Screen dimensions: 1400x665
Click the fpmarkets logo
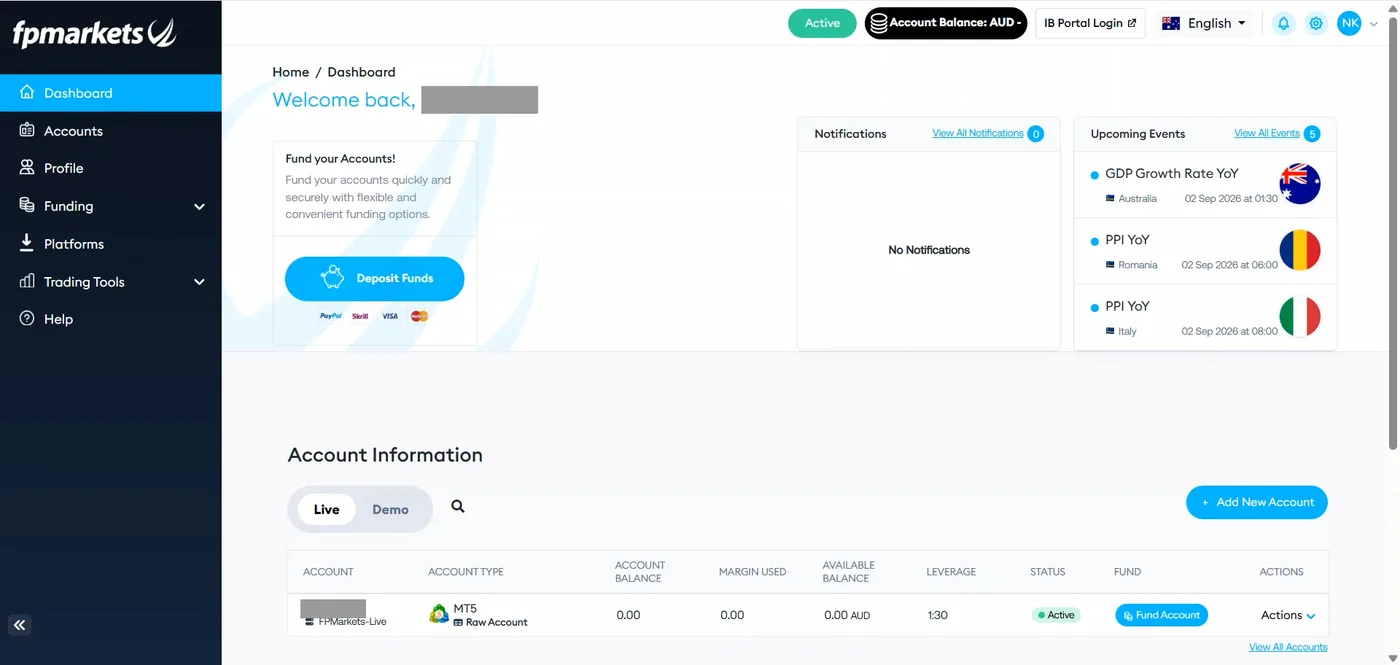94,33
